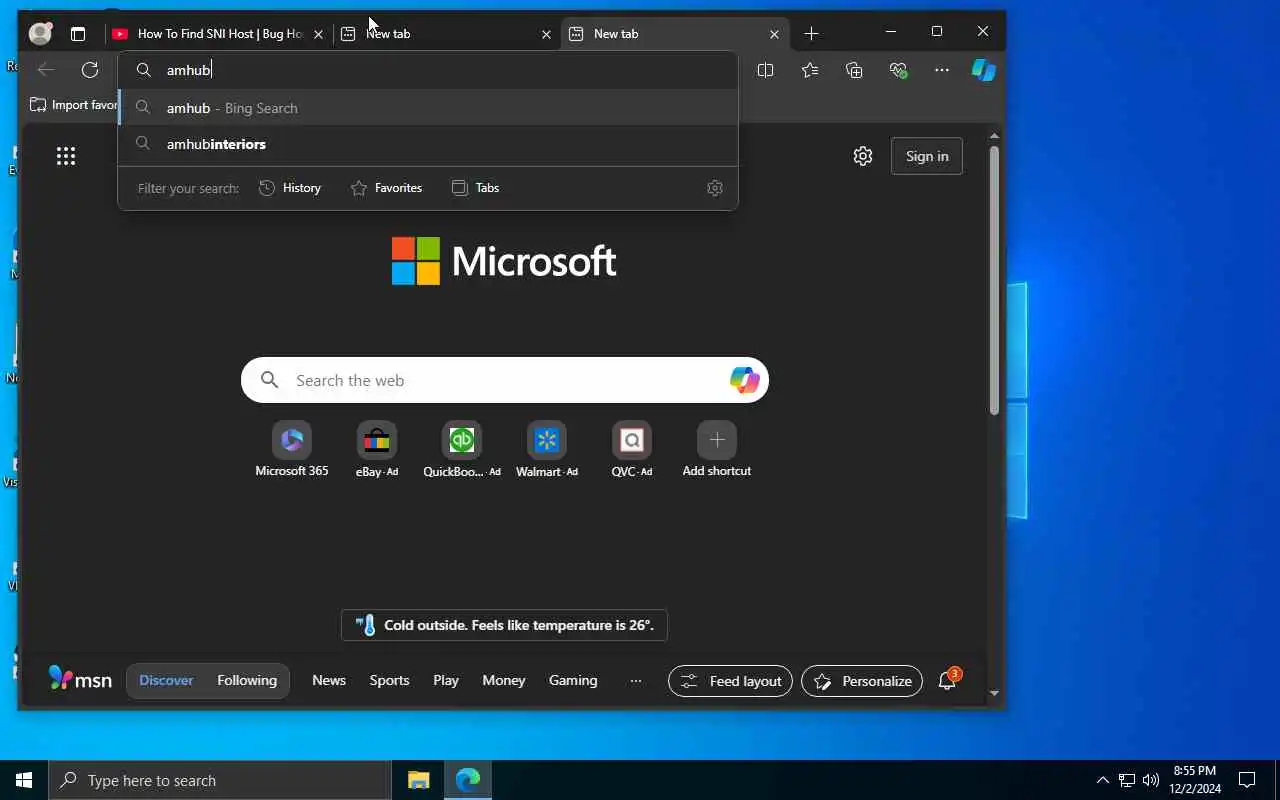Open the tab actions menu icon
This screenshot has width=1280, height=800.
[78, 34]
